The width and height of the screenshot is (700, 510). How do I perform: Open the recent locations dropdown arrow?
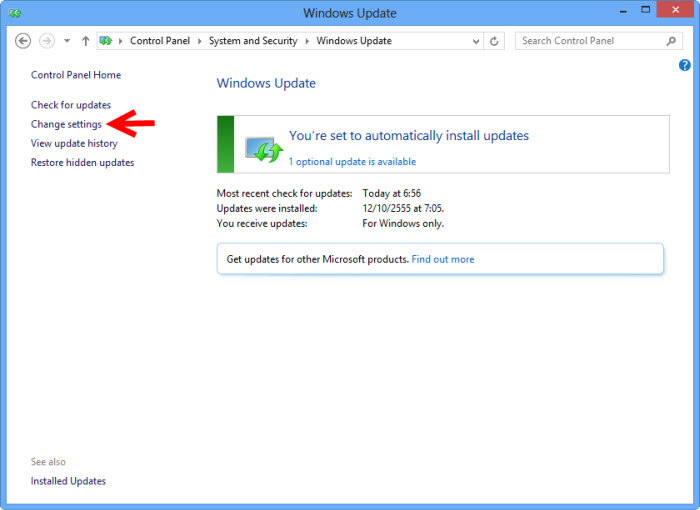pyautogui.click(x=67, y=41)
